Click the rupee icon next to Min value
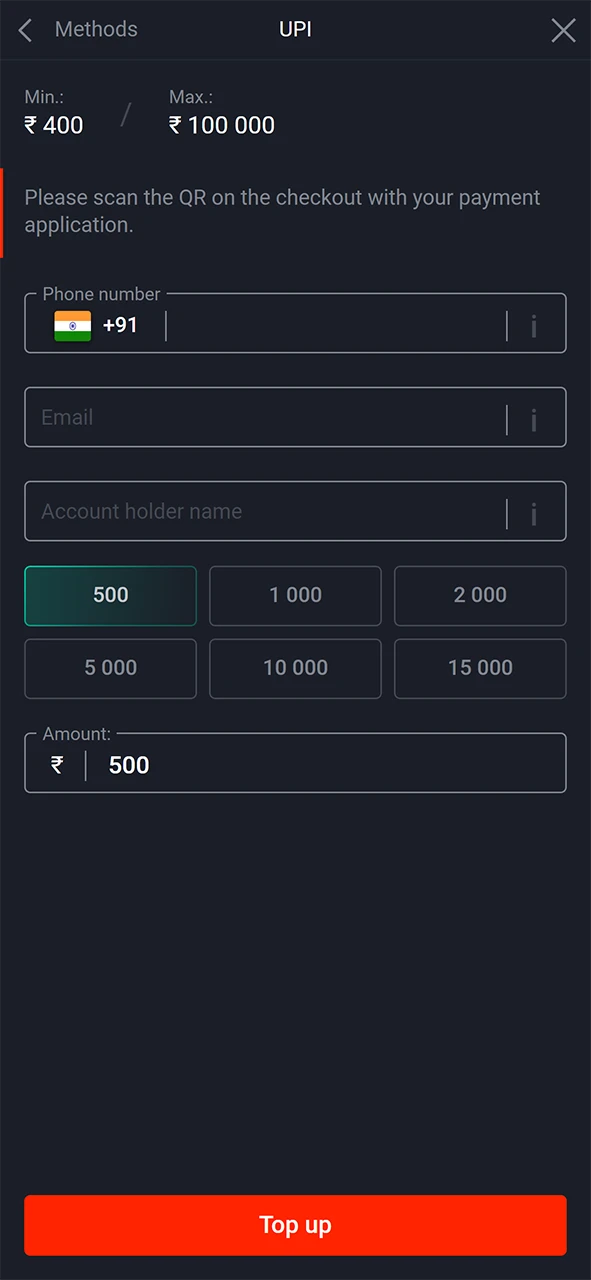The height and width of the screenshot is (1280, 591). click(x=27, y=125)
